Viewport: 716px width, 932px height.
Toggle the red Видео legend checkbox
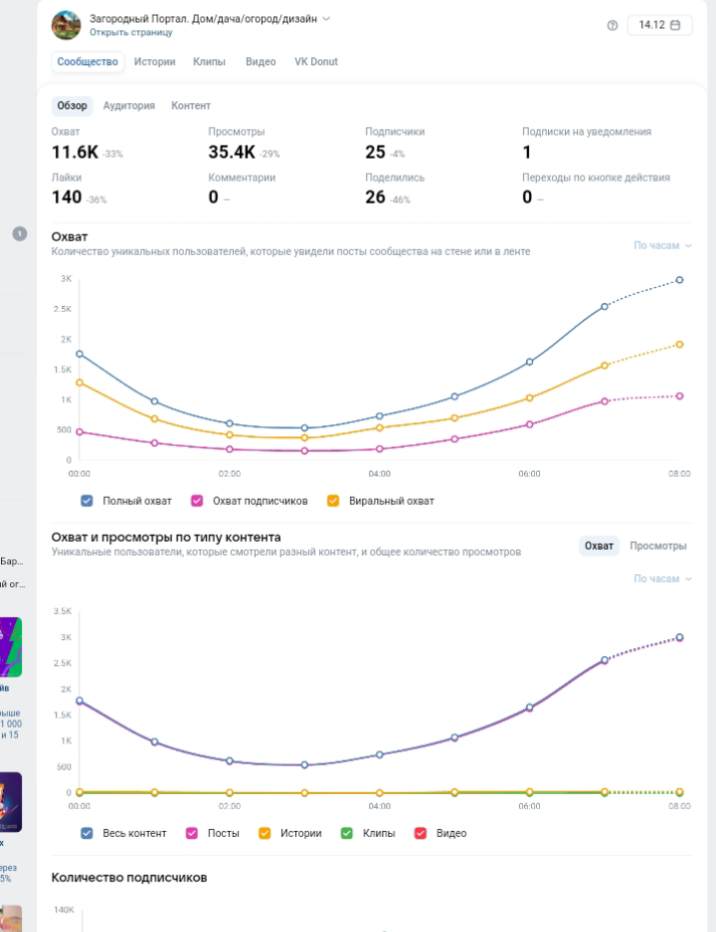pos(420,833)
